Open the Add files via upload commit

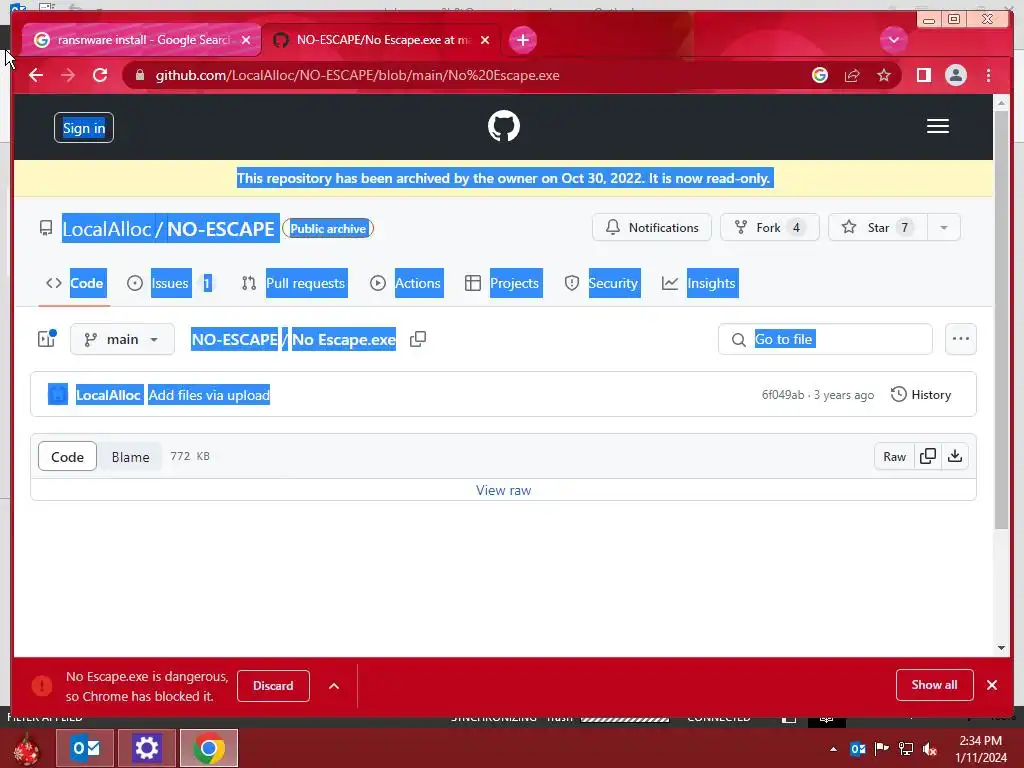pos(209,394)
